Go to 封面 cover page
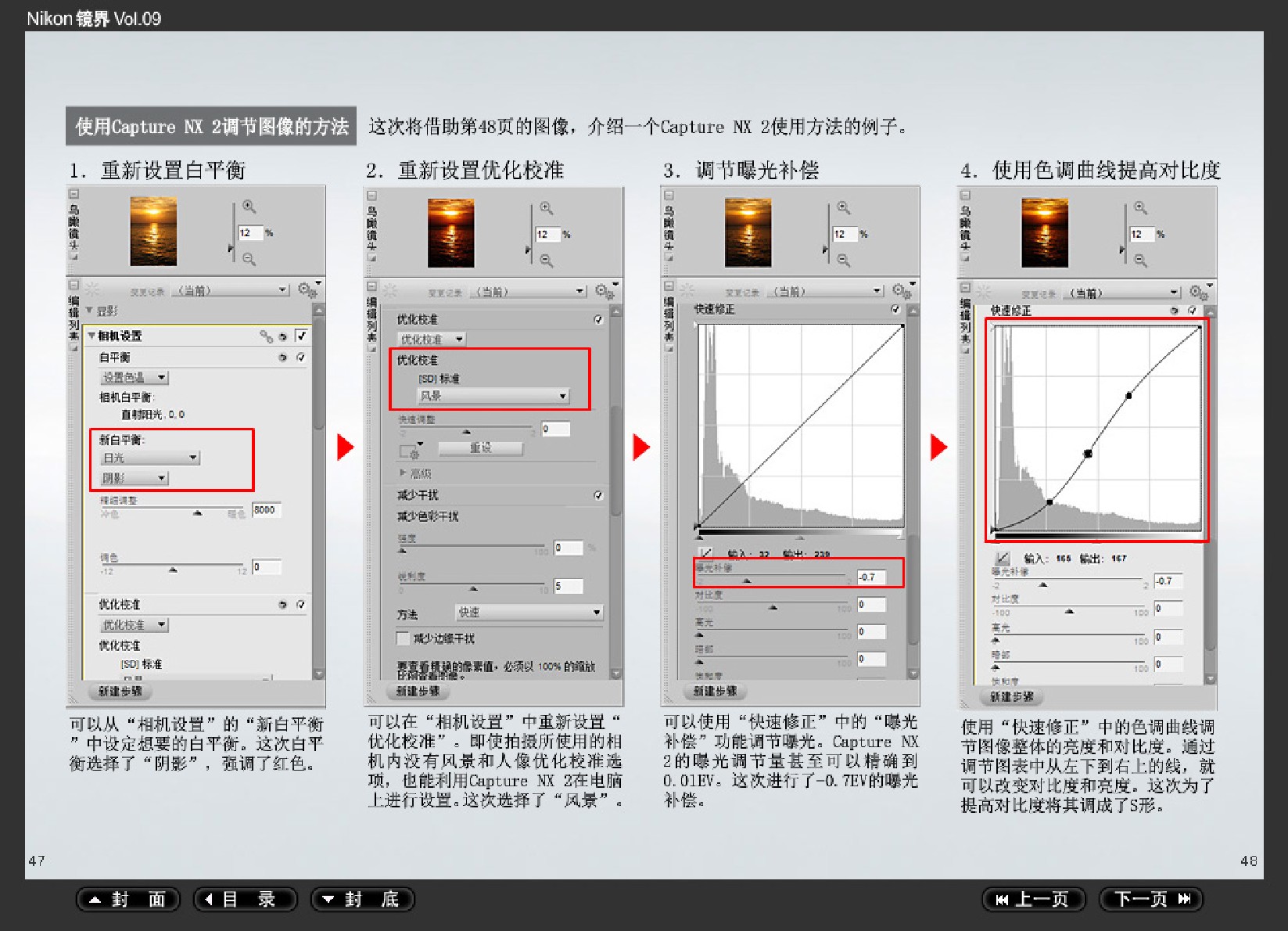Viewport: 1288px width, 931px height. 128,900
